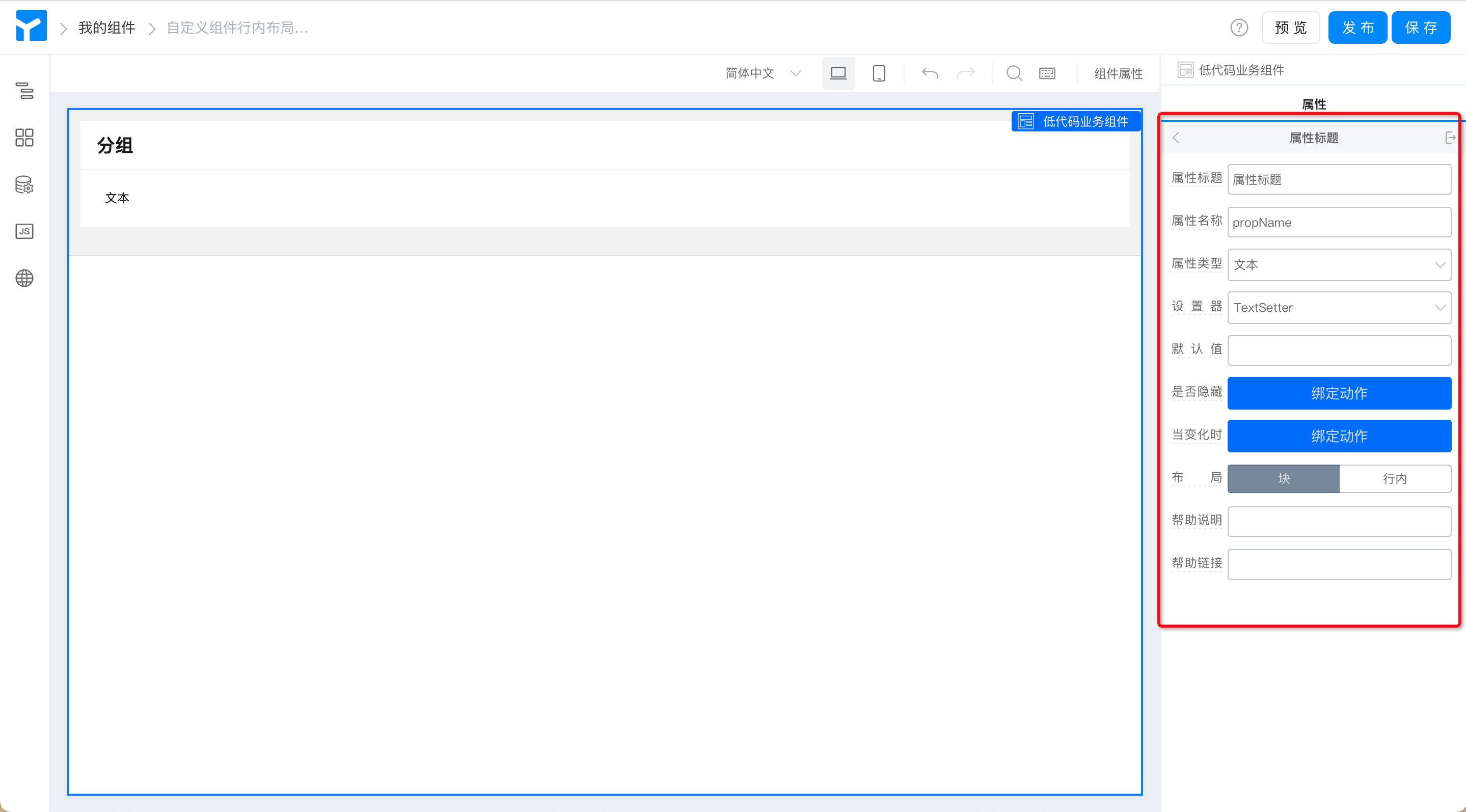The height and width of the screenshot is (812, 1466).
Task: Switch to desktop device view
Action: click(x=838, y=73)
